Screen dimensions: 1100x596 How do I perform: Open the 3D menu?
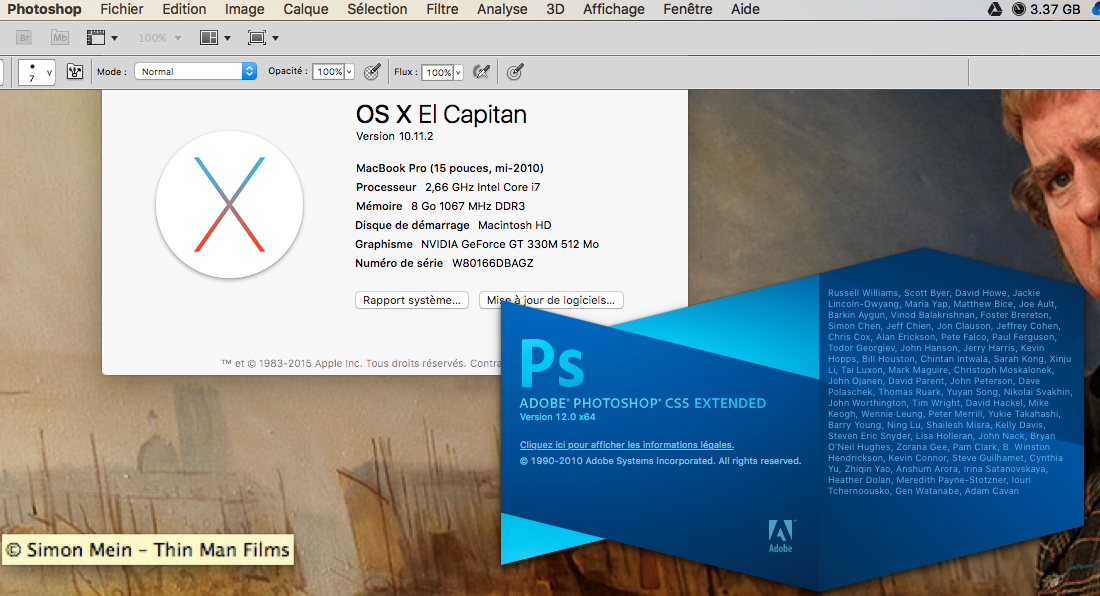555,9
